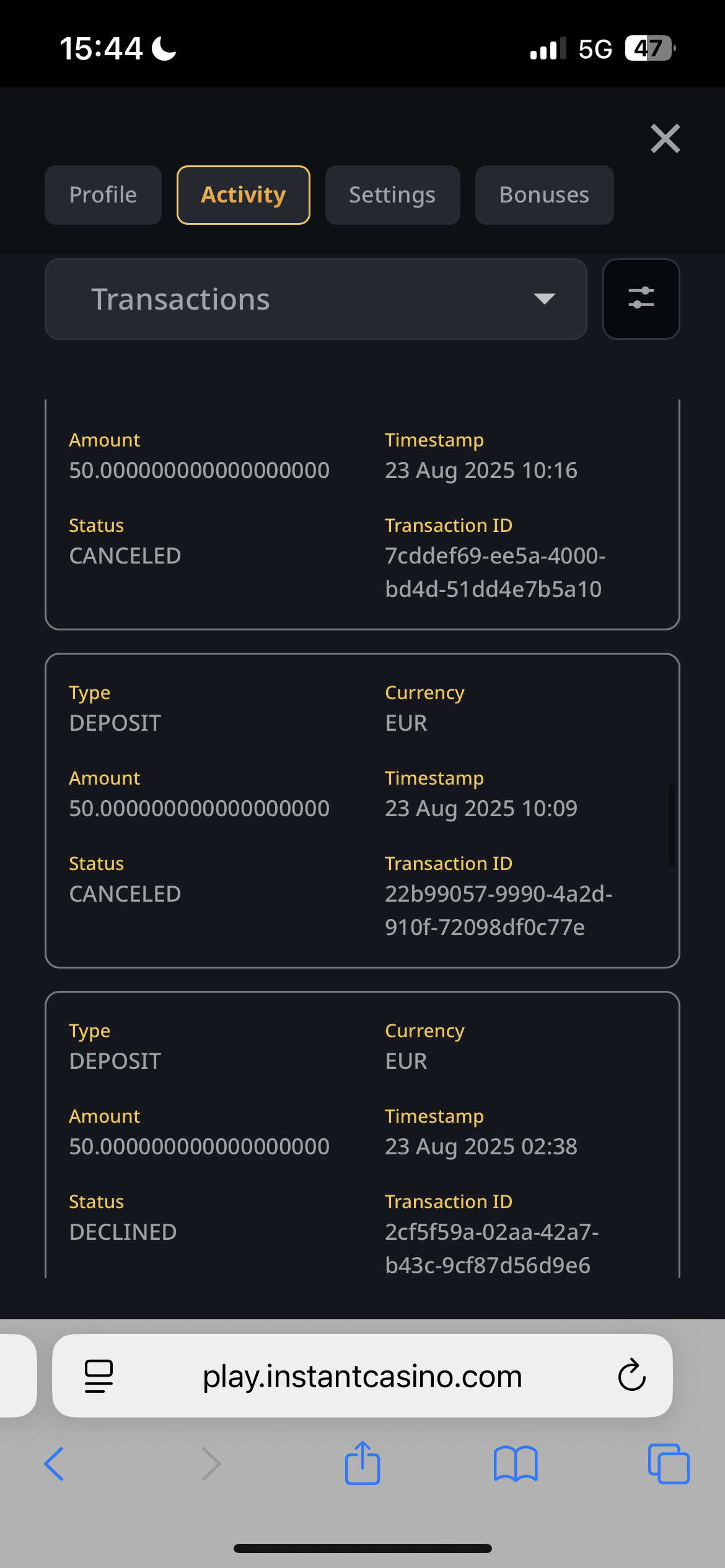Viewport: 725px width, 1568px height.
Task: Select the Activity tab
Action: coord(243,195)
